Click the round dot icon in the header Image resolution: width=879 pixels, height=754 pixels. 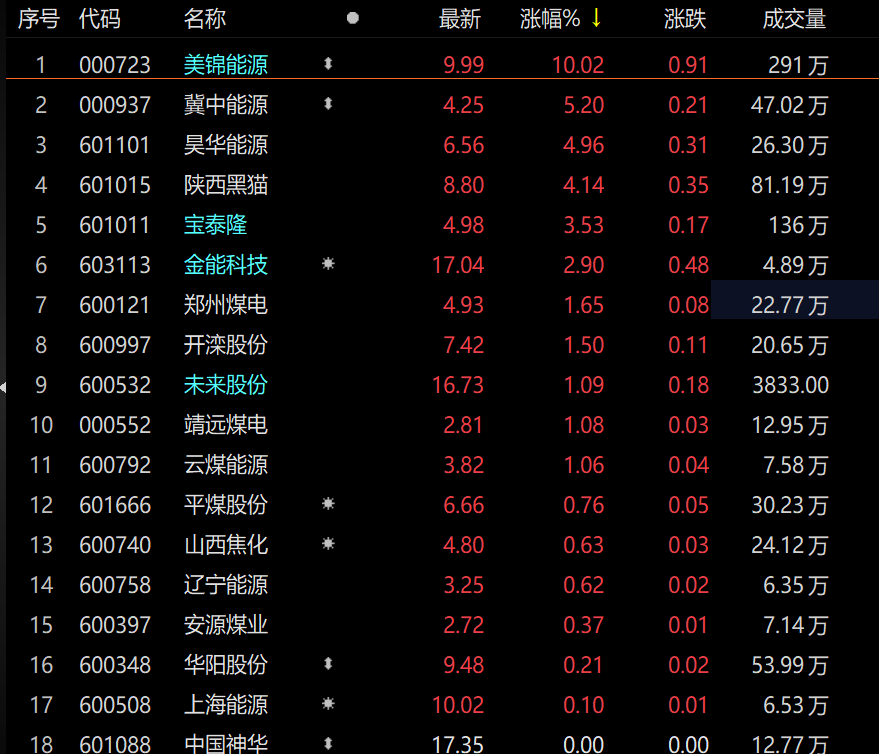[x=353, y=18]
